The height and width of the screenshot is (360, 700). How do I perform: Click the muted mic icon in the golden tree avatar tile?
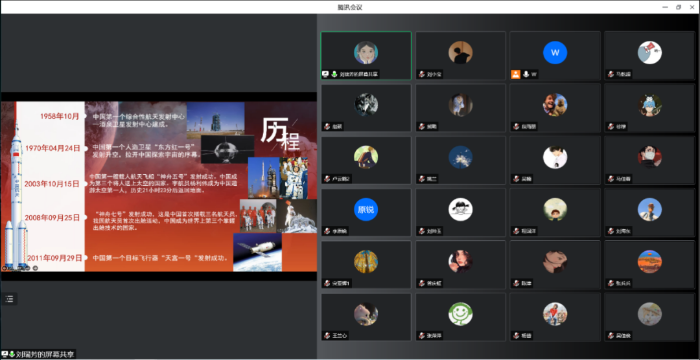(x=326, y=283)
